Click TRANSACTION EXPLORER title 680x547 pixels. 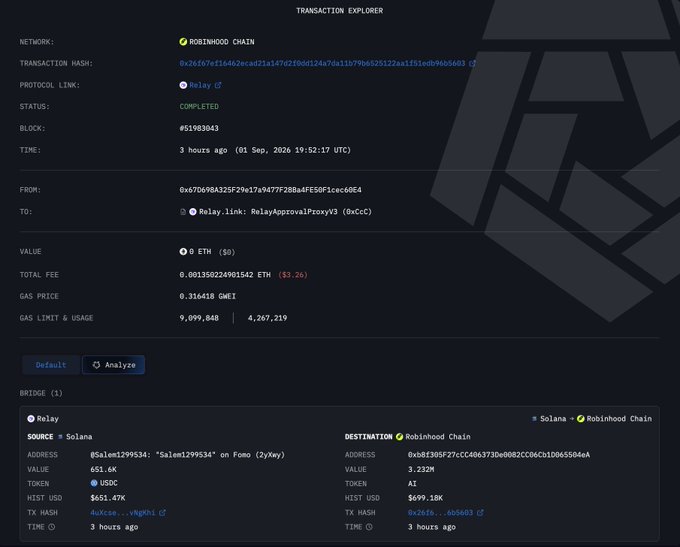[x=340, y=11]
